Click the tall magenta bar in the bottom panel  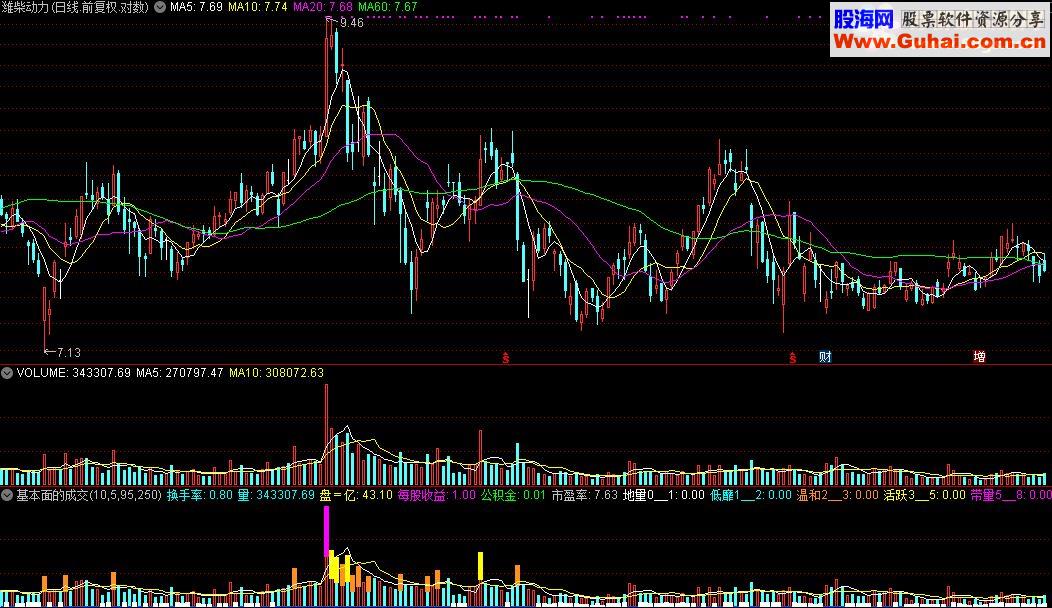[x=327, y=531]
